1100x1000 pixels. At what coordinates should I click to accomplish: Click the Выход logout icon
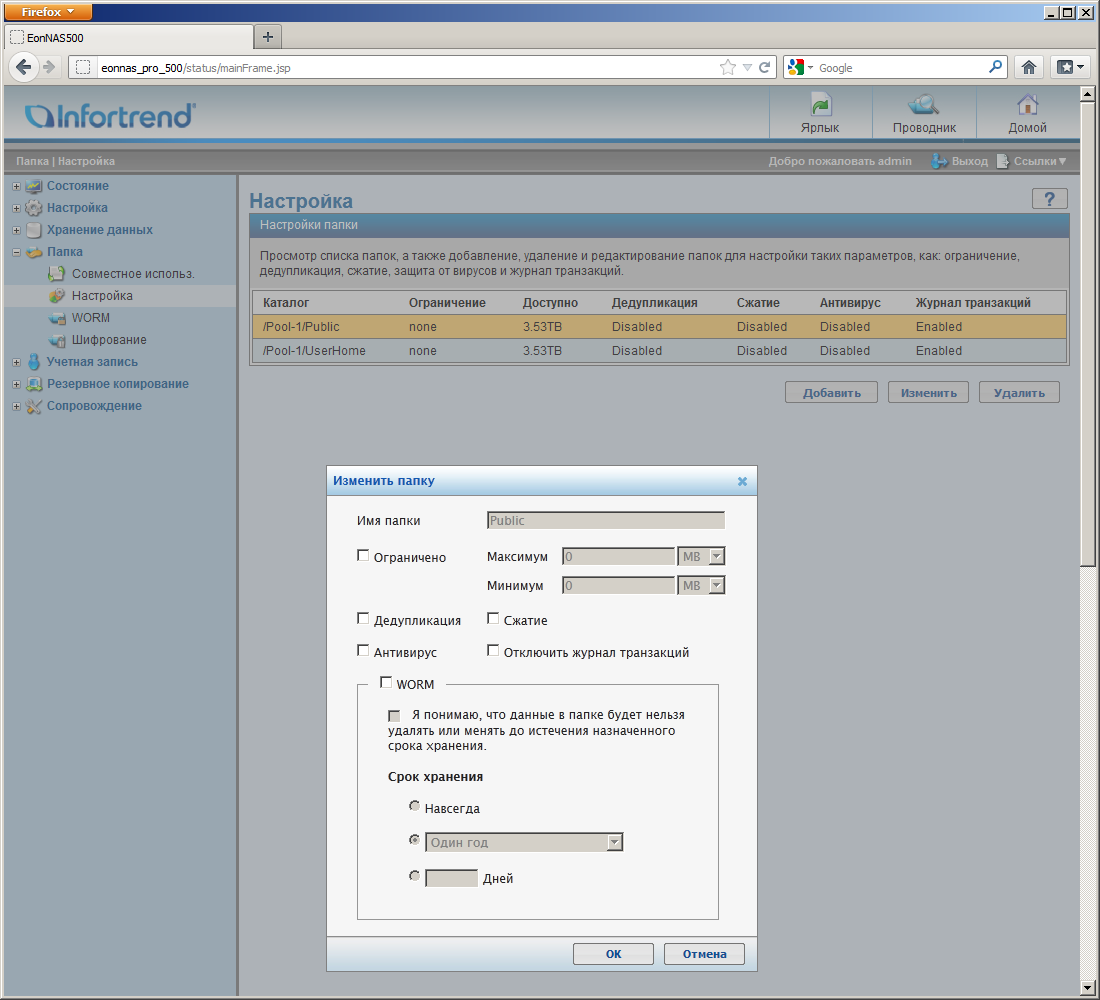coord(939,161)
